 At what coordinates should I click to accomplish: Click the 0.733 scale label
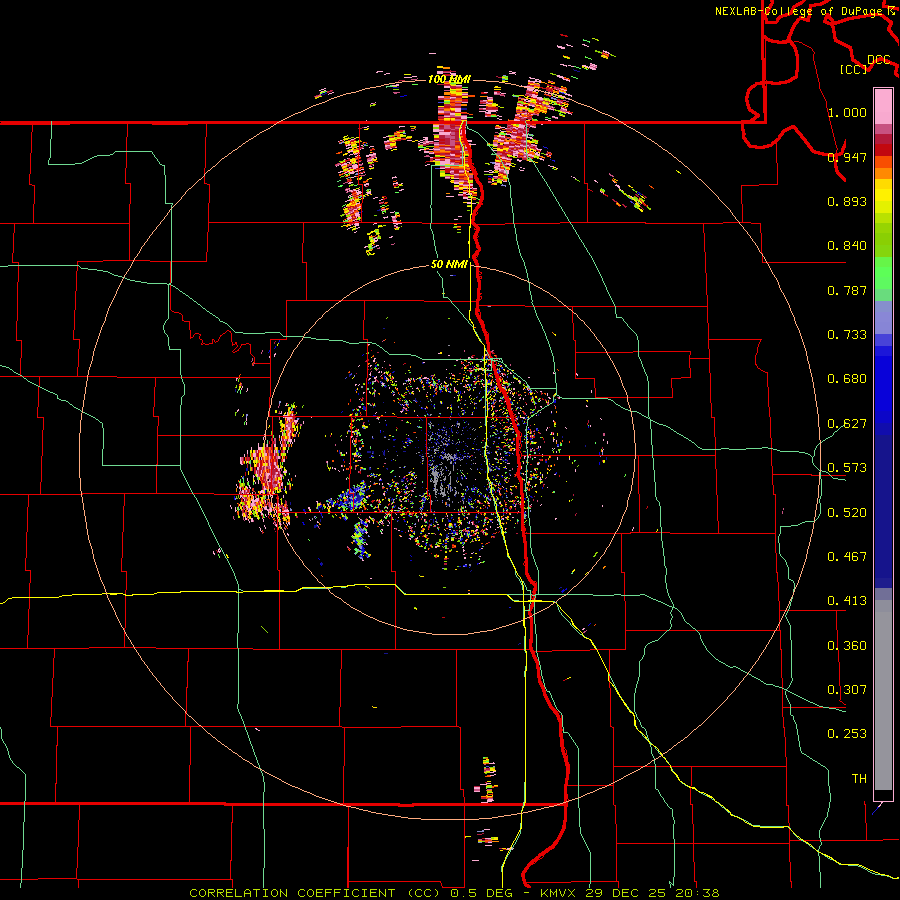(x=847, y=335)
